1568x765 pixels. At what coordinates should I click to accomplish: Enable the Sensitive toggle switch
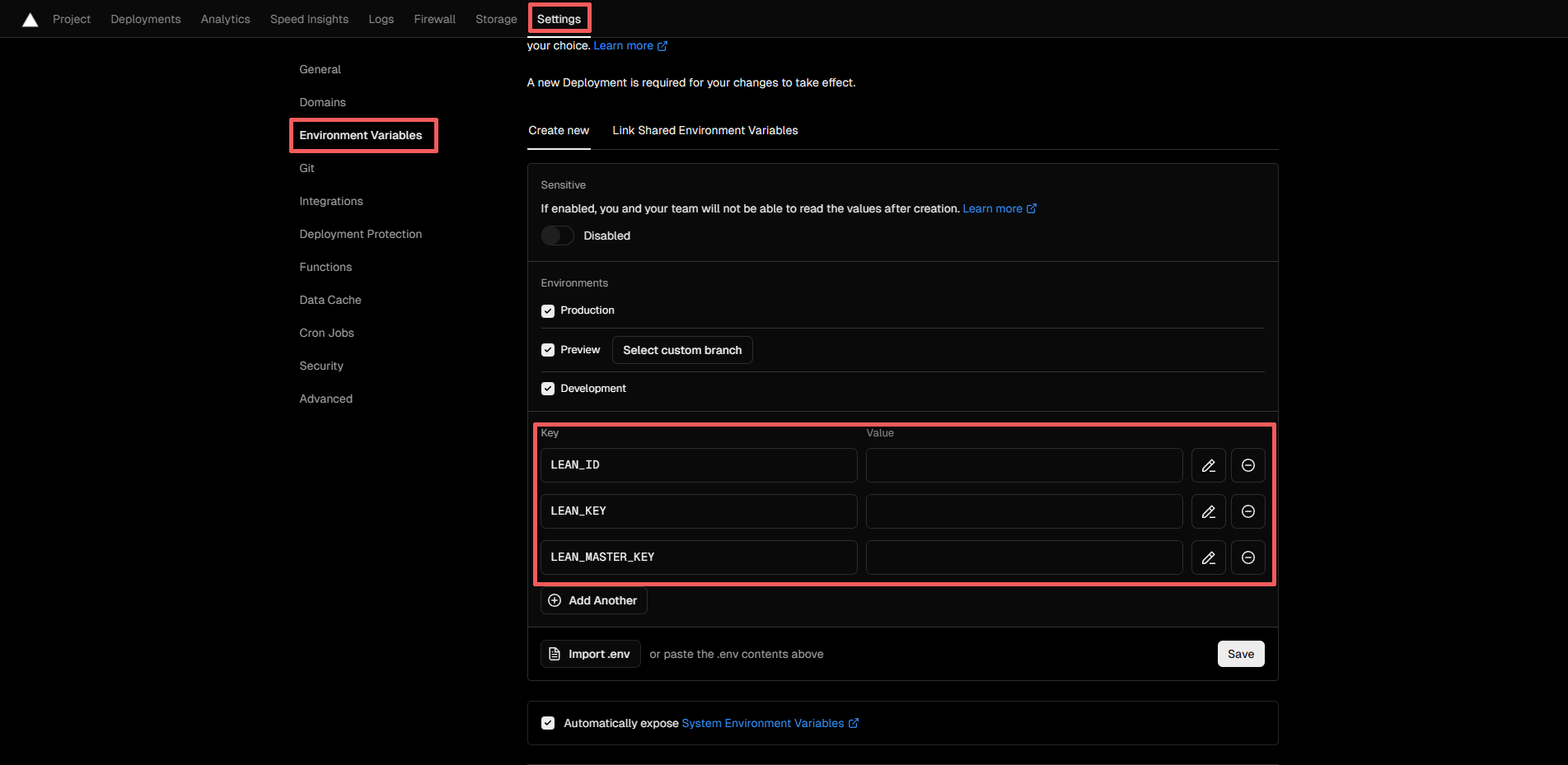click(x=557, y=236)
